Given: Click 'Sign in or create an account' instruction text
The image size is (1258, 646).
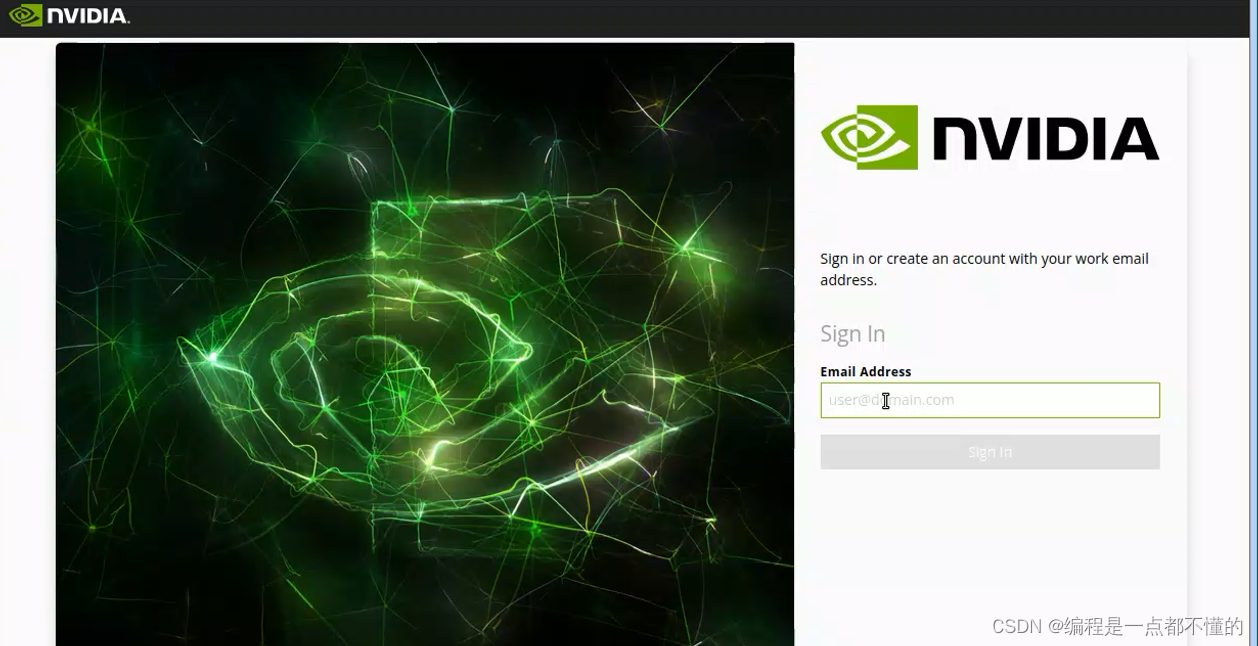Looking at the screenshot, I should [x=984, y=269].
